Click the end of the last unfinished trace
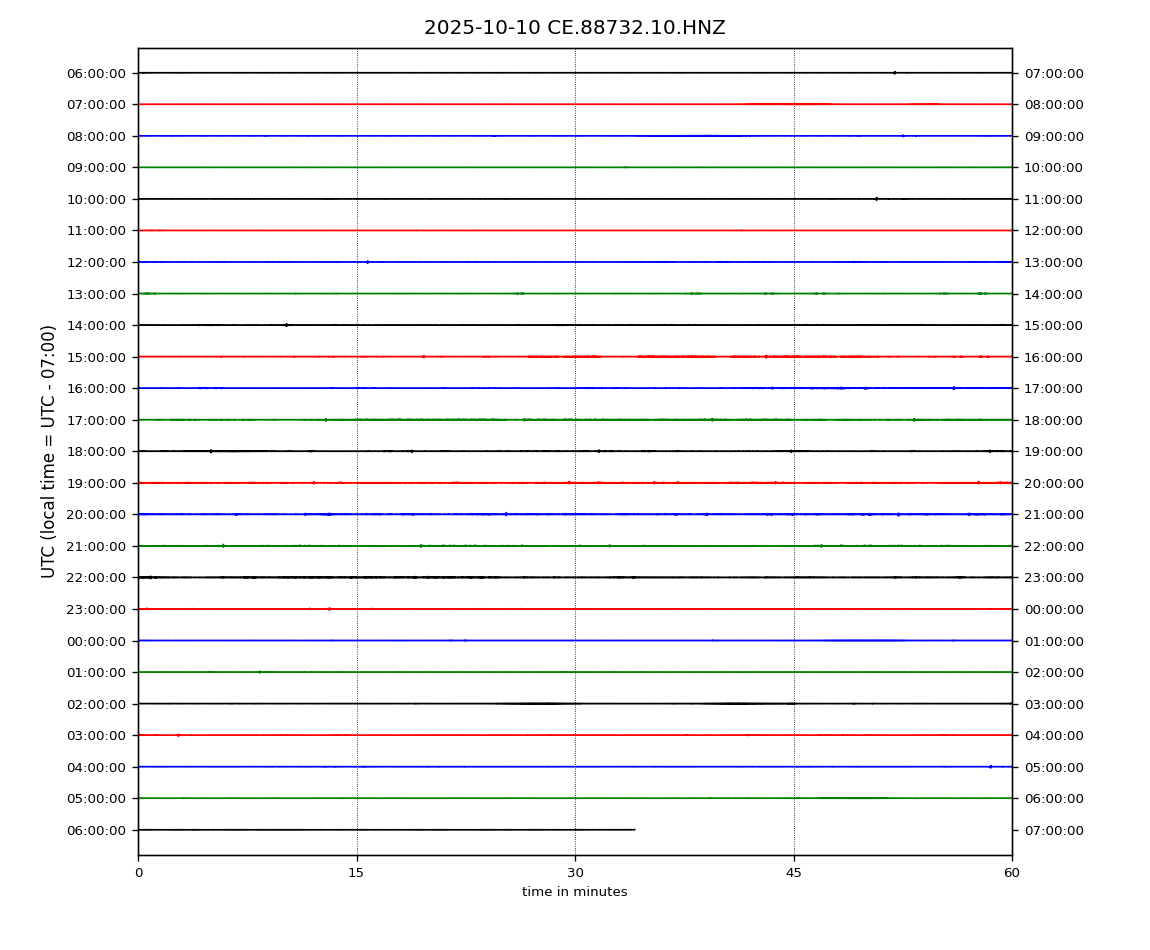 [634, 830]
